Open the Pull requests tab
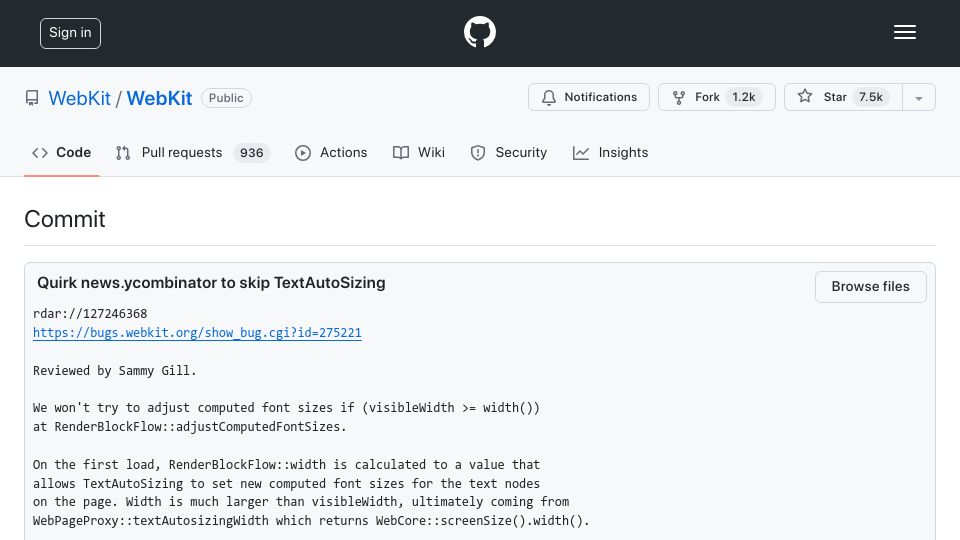960x540 pixels. 192,152
